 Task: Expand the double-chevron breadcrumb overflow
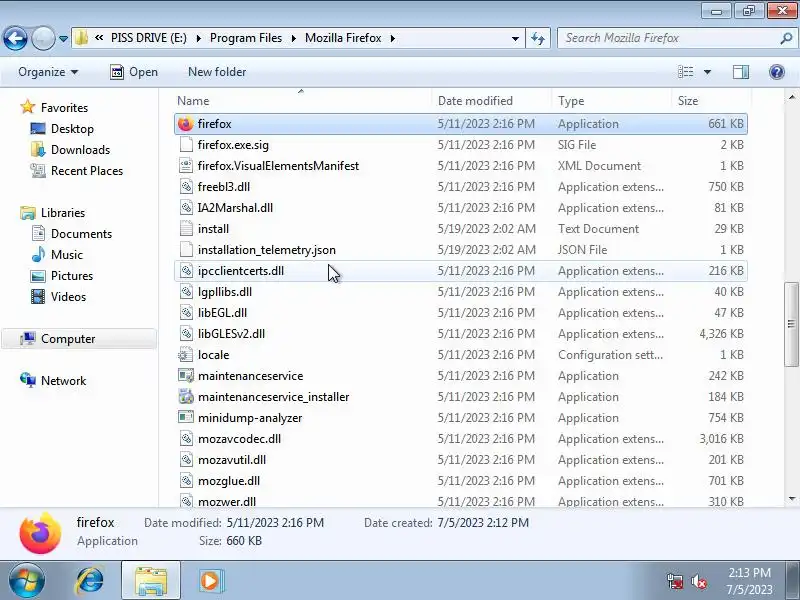(x=99, y=38)
